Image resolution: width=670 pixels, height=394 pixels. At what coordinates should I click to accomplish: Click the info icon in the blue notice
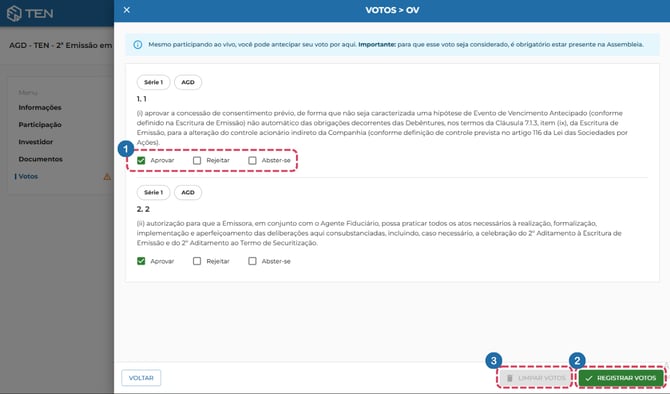(x=138, y=44)
